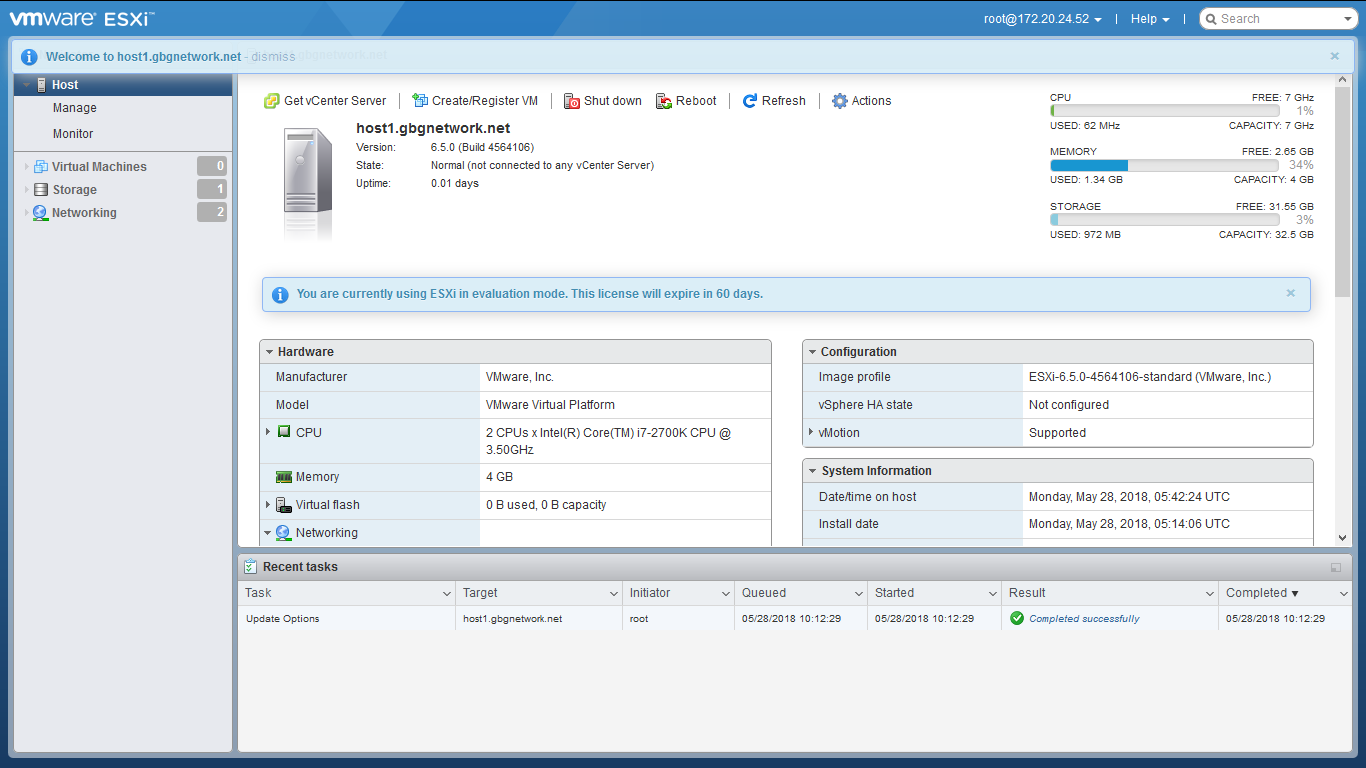Expand the Networking tree node in navigator
This screenshot has height=768, width=1366.
click(27, 213)
